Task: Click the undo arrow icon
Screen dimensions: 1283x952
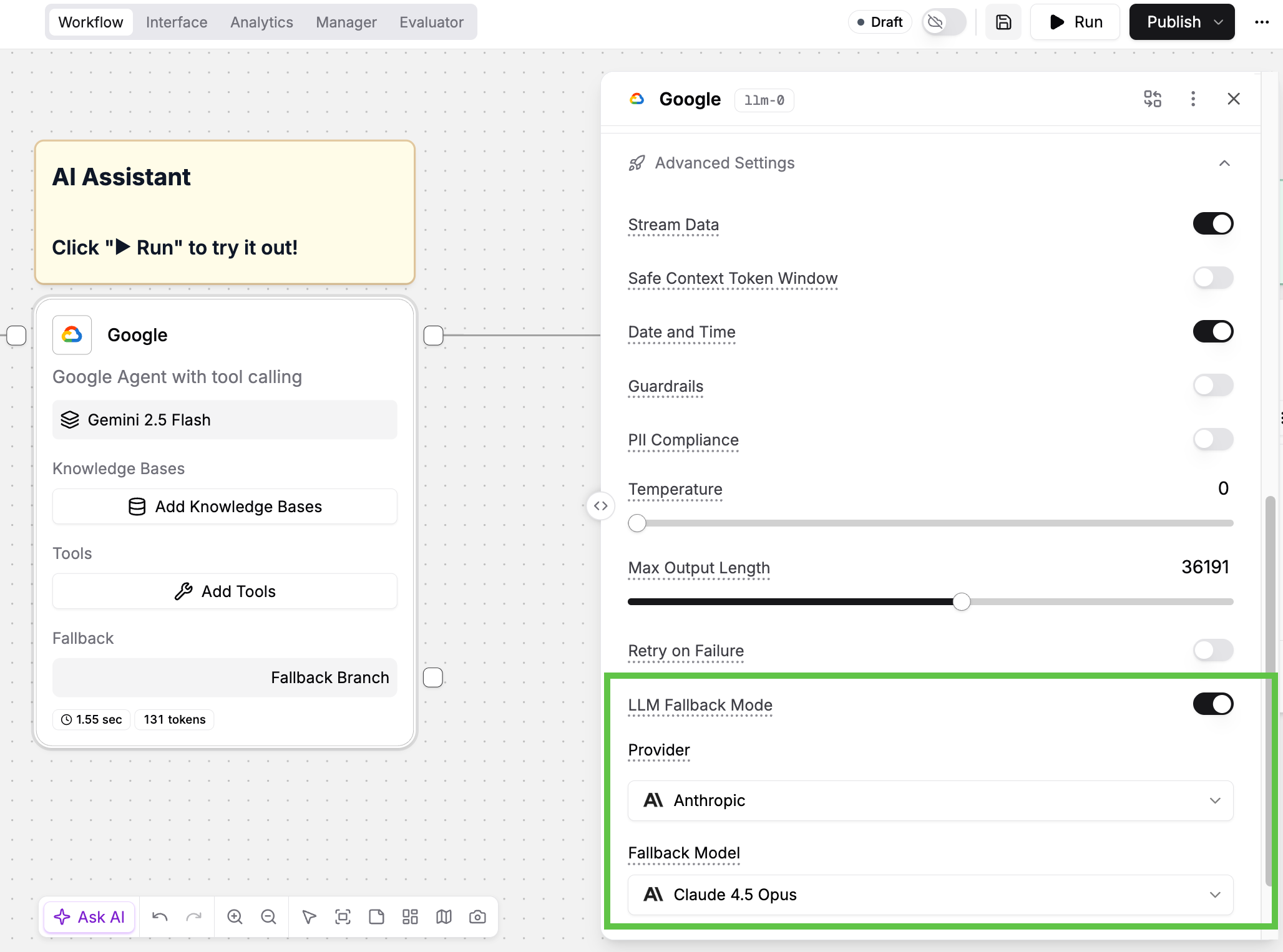Action: point(160,916)
